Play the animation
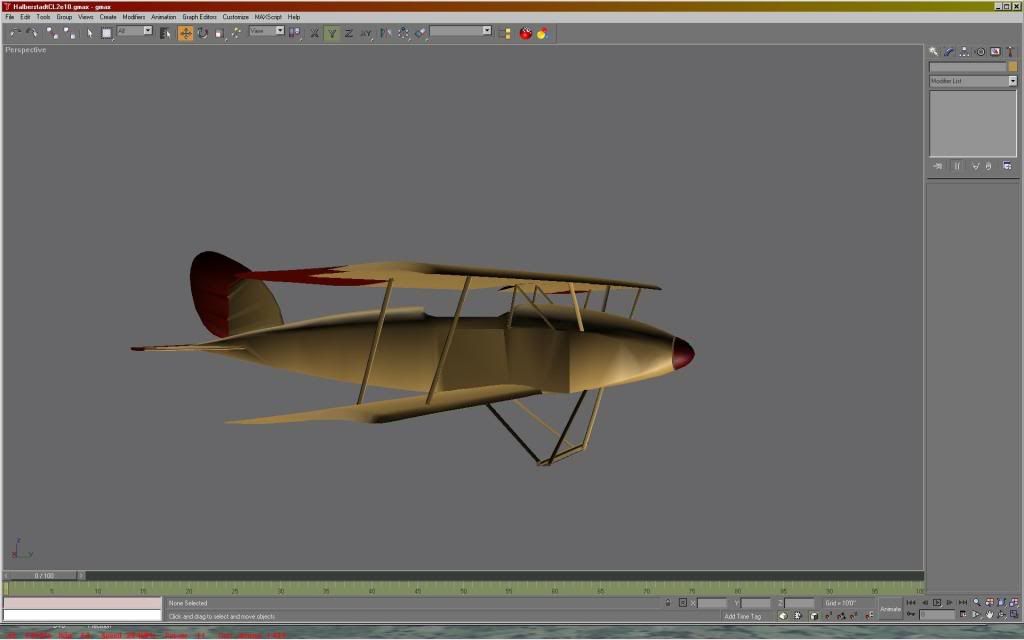1024x640 pixels. 937,603
